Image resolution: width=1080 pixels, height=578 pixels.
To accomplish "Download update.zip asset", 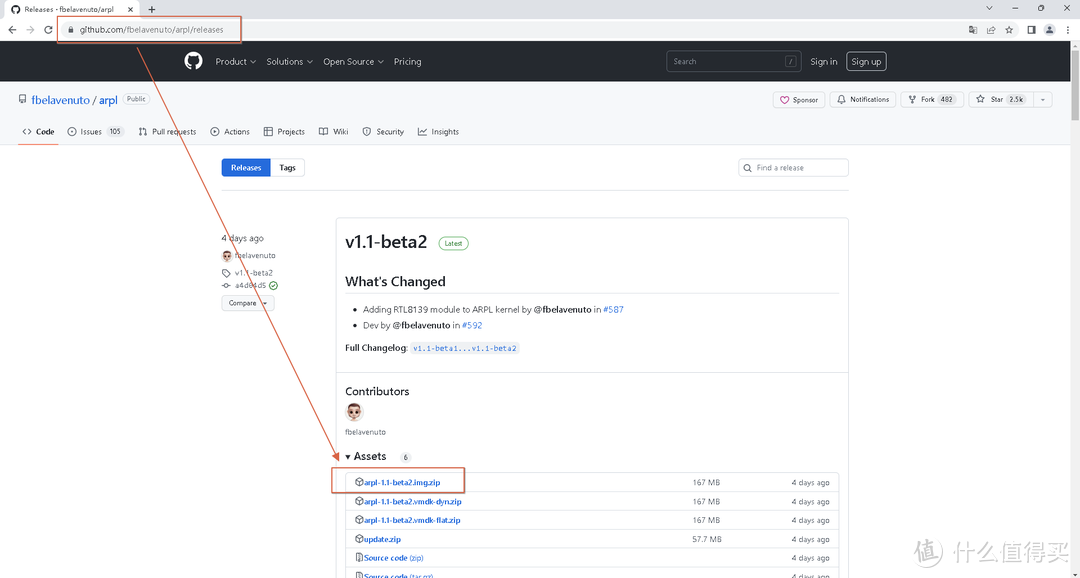I will click(382, 539).
